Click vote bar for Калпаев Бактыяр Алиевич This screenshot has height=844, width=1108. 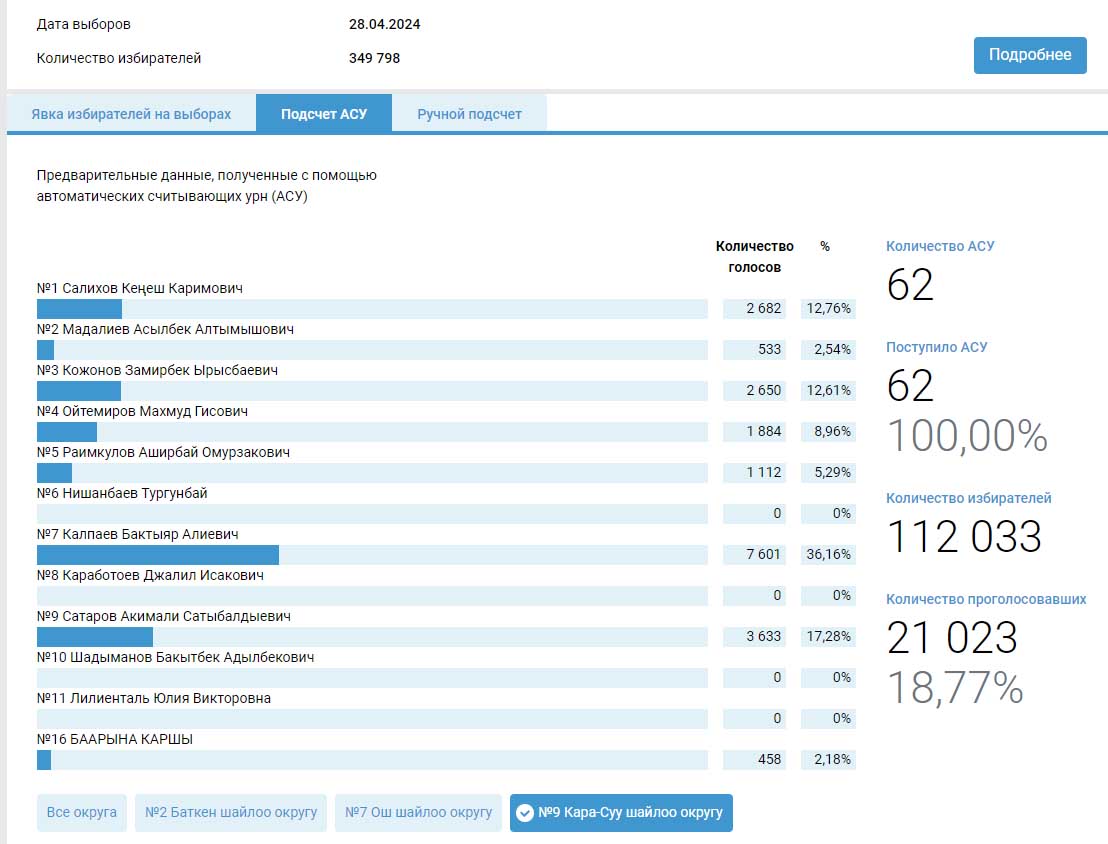158,555
